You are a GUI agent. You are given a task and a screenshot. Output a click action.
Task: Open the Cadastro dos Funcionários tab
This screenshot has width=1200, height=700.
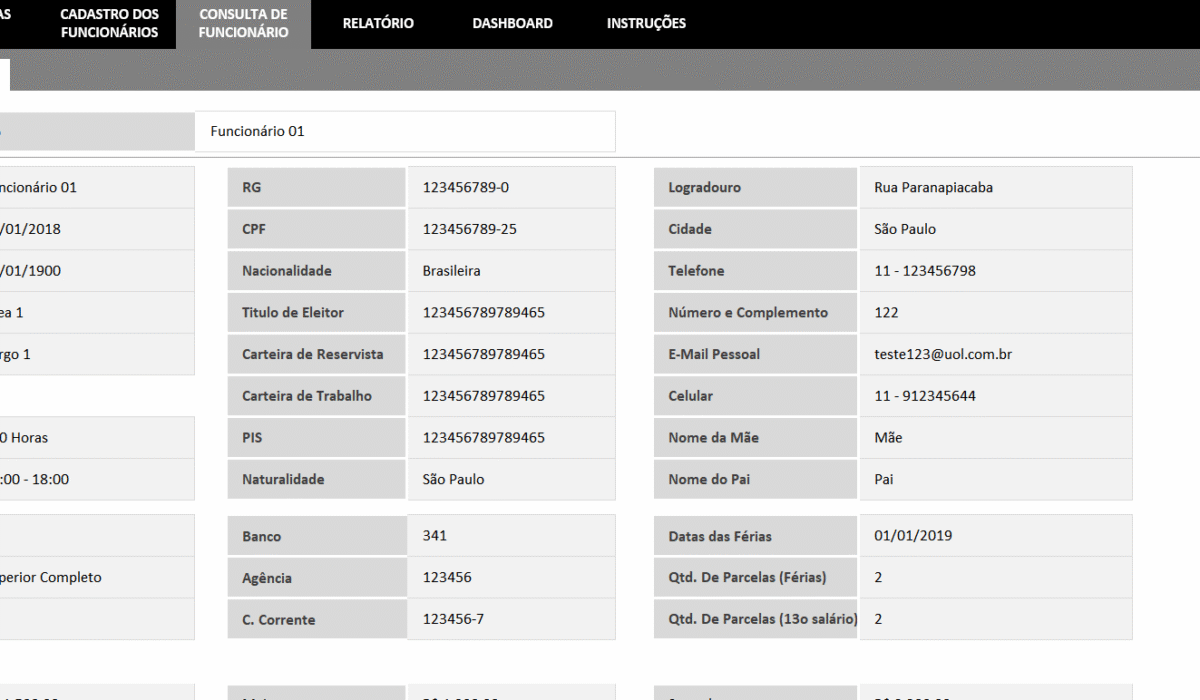pos(109,24)
